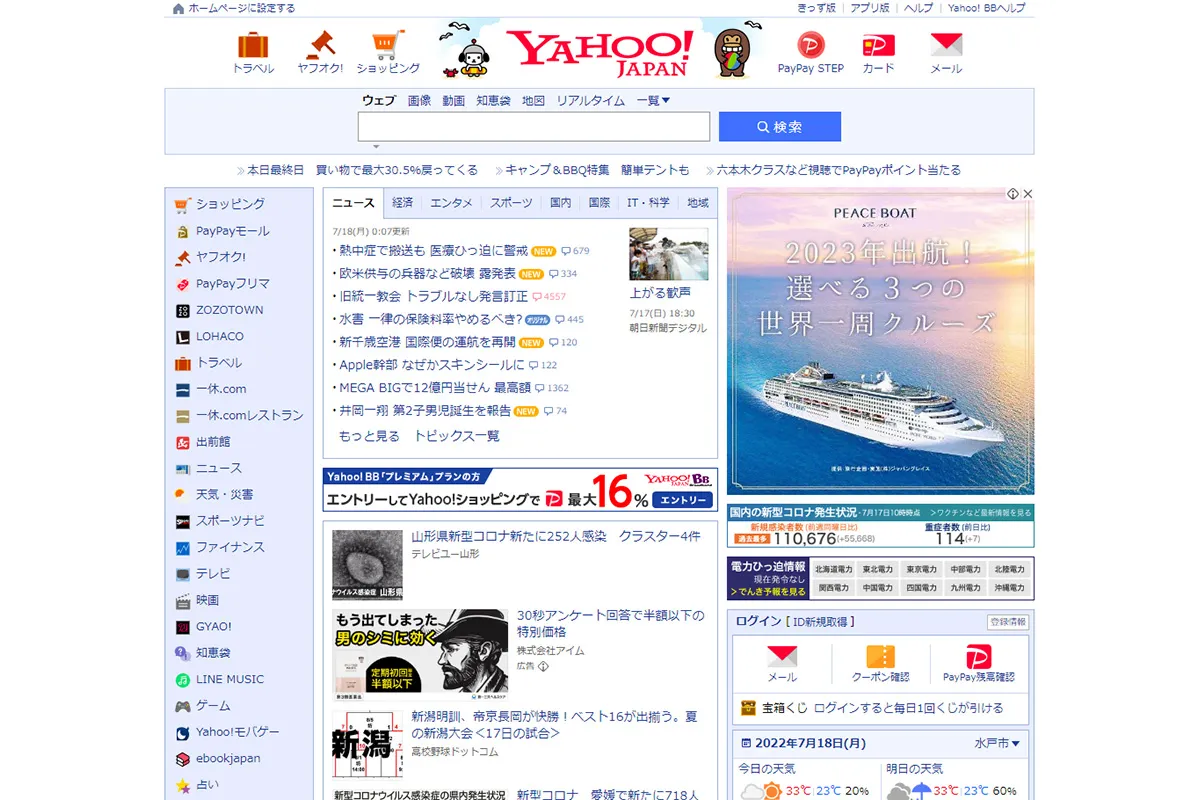The width and height of the screenshot is (1200, 800).
Task: Click ZOZOTOWN in the left sidebar
Action: (x=229, y=310)
